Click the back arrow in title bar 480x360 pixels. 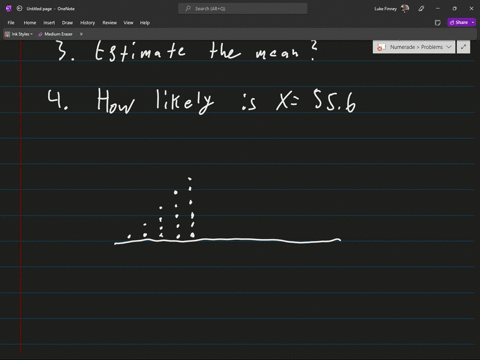[x=19, y=8]
